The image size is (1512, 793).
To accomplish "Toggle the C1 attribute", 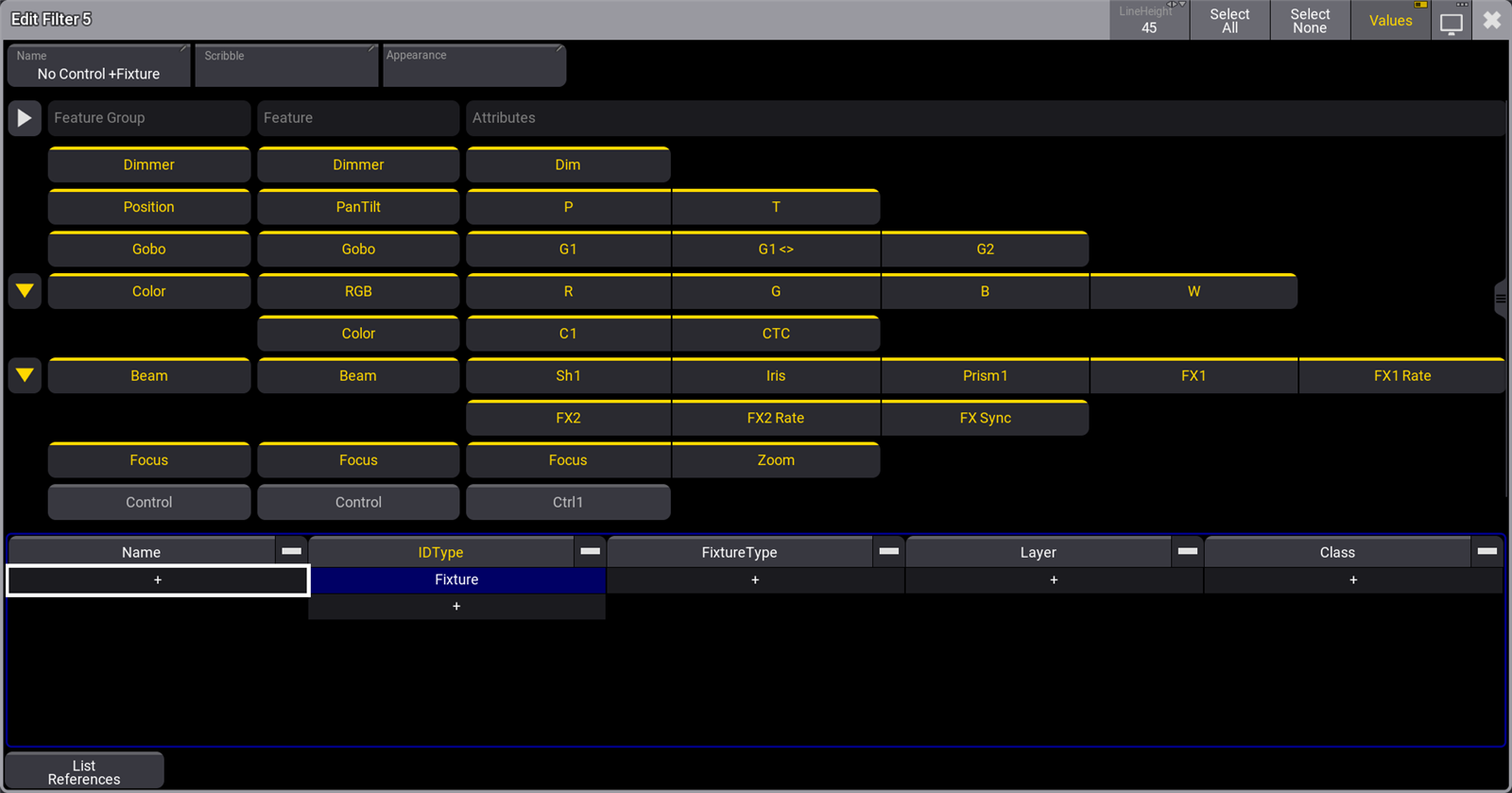I will point(568,334).
